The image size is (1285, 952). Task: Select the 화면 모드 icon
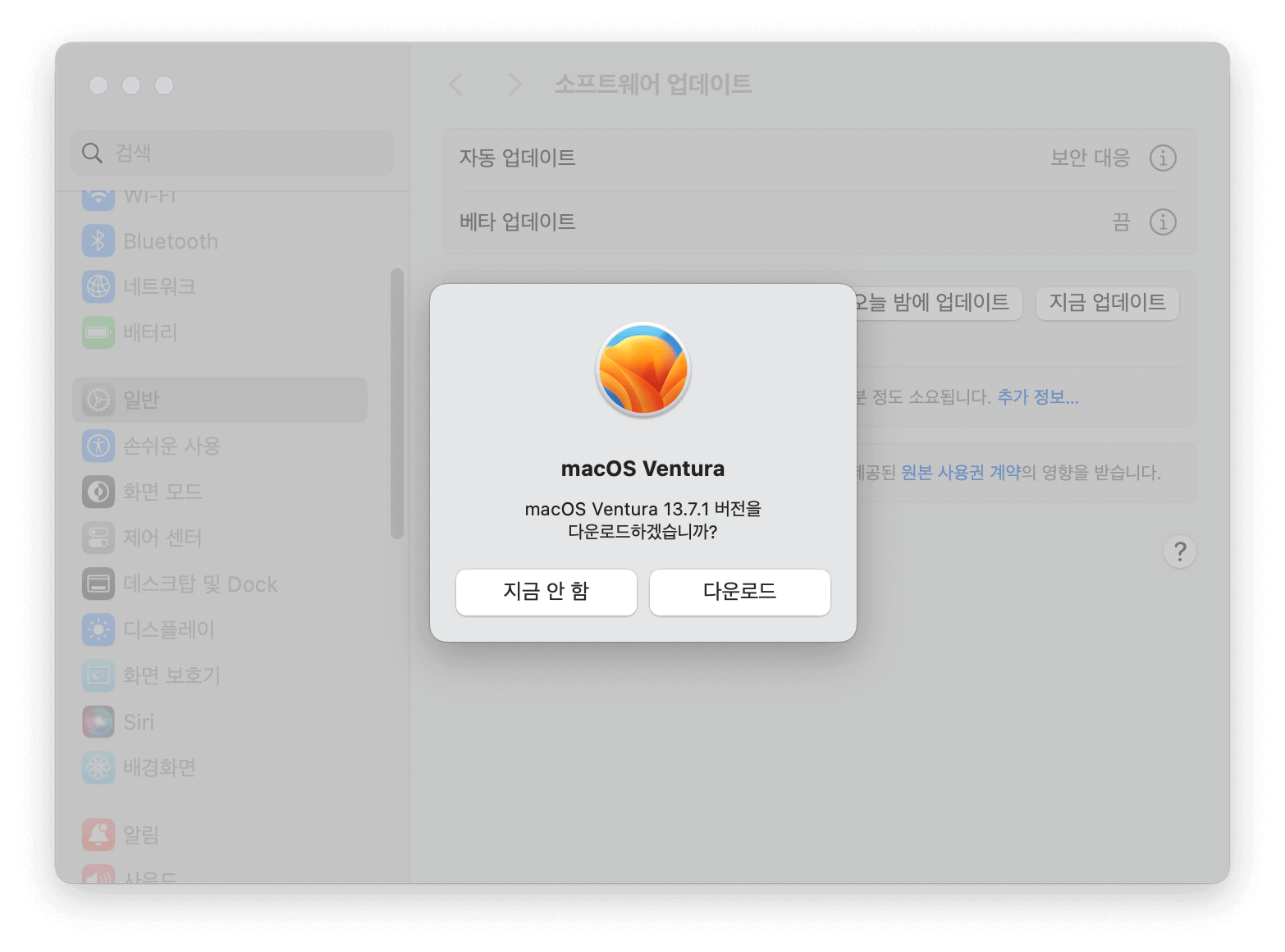[x=98, y=492]
